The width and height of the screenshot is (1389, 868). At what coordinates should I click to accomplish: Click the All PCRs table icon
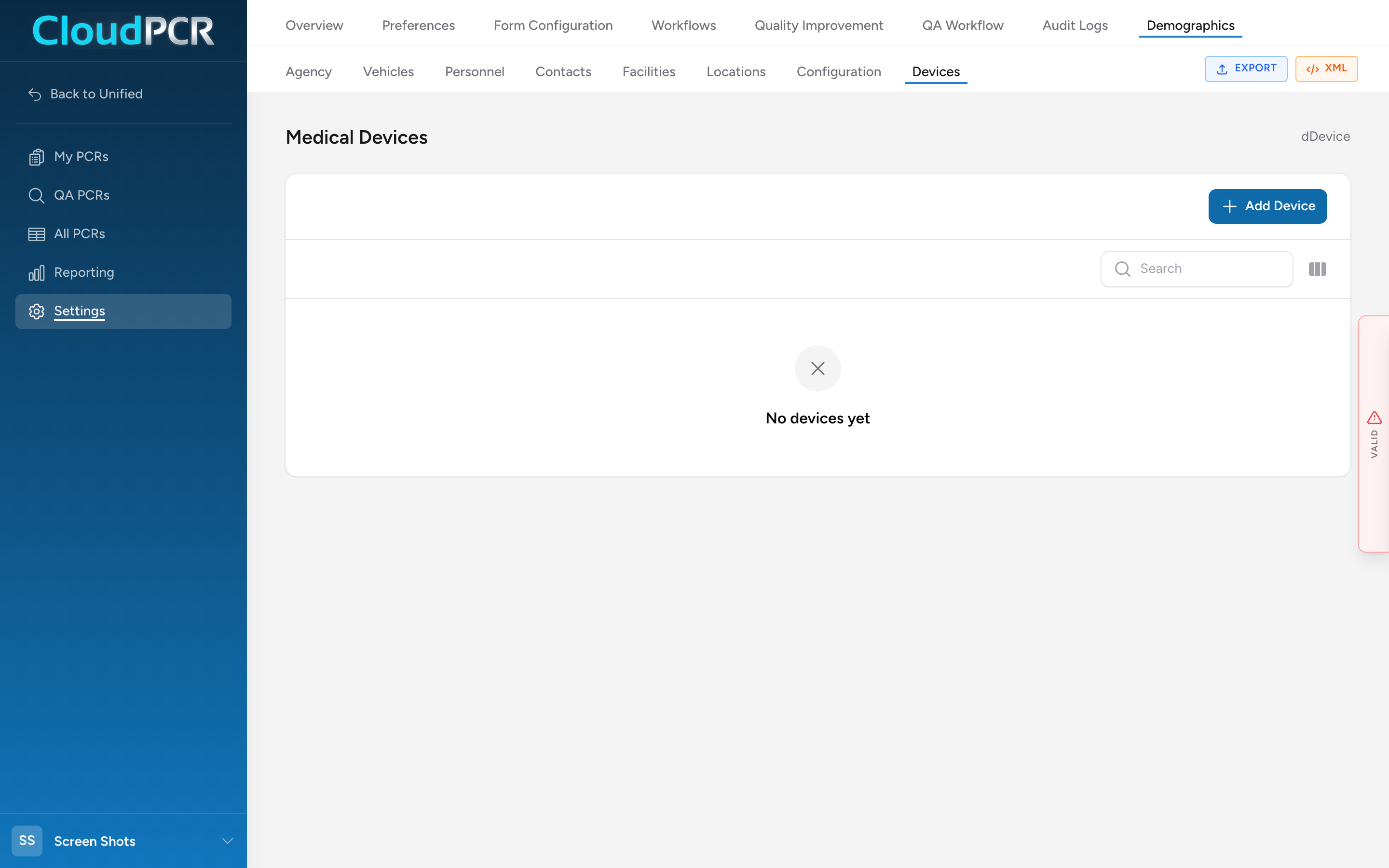(x=36, y=234)
